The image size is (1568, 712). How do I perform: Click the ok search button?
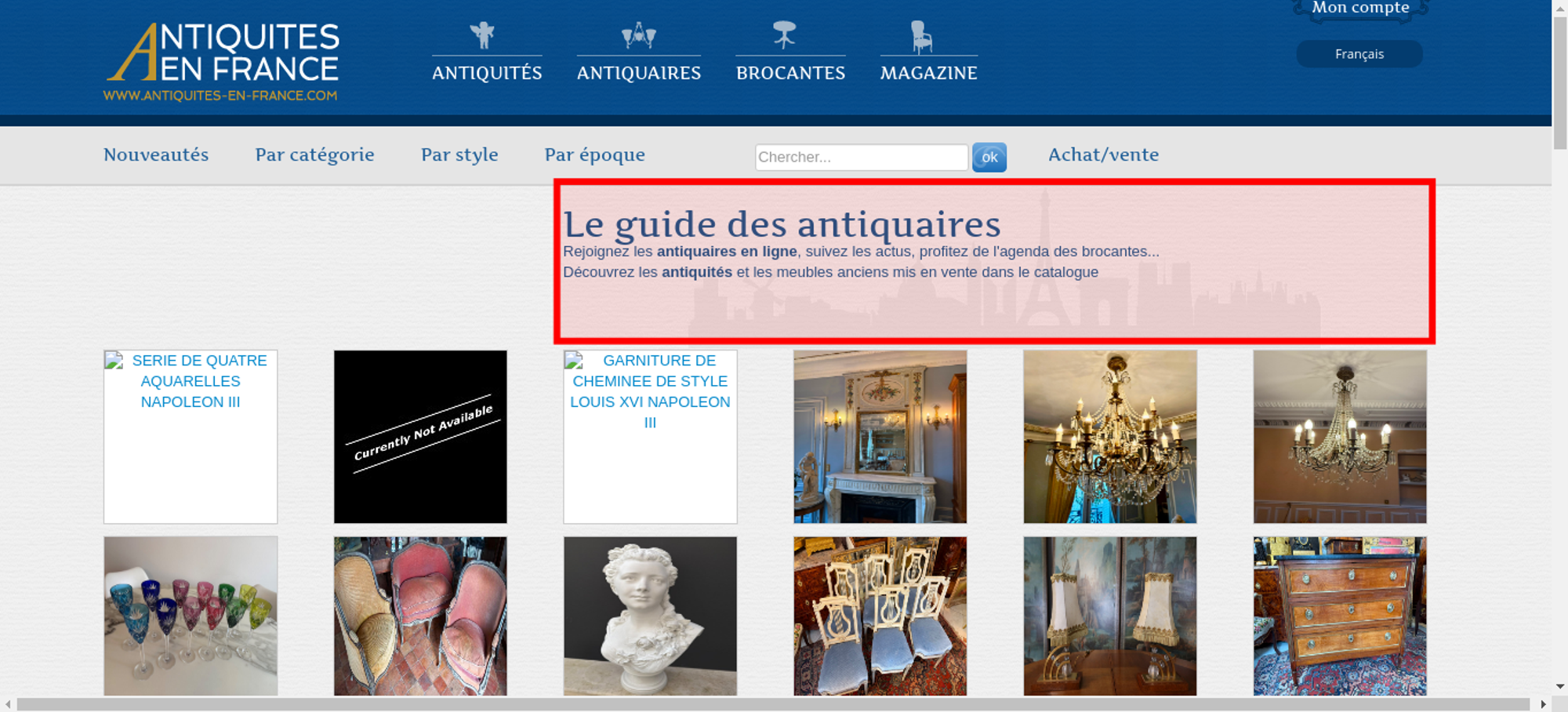(x=989, y=158)
